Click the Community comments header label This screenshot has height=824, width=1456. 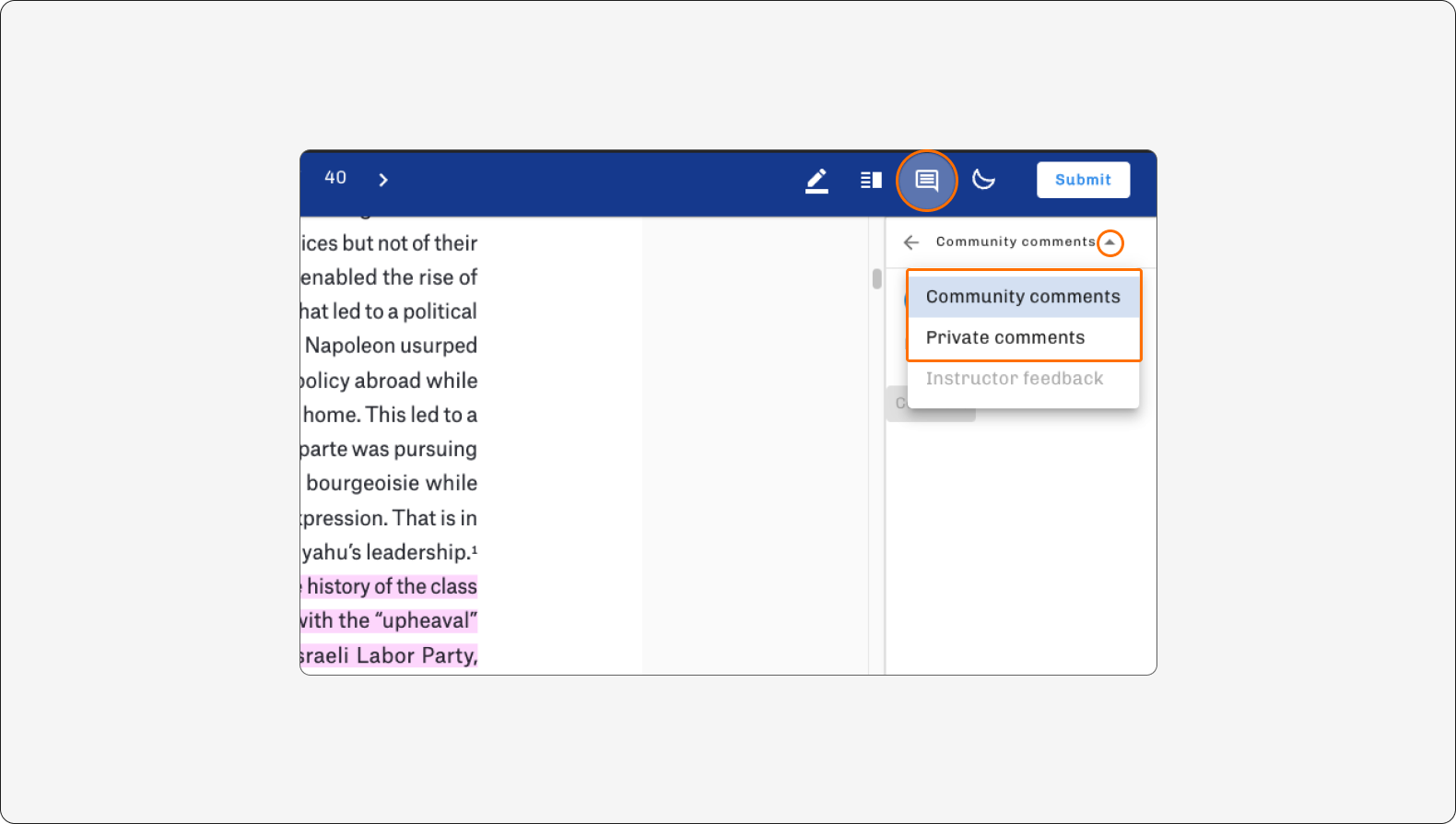pyautogui.click(x=1016, y=241)
